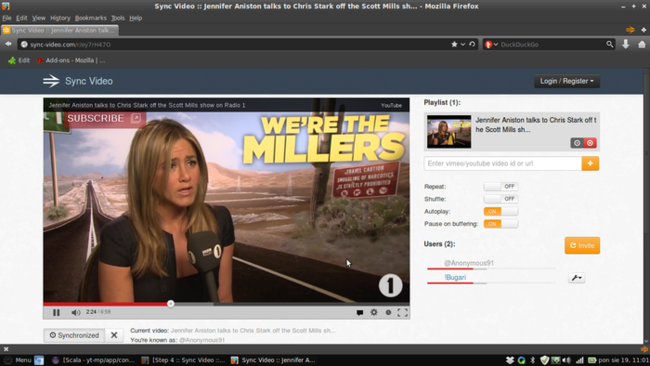Open the video player settings gear
The image size is (650, 366).
tap(374, 312)
